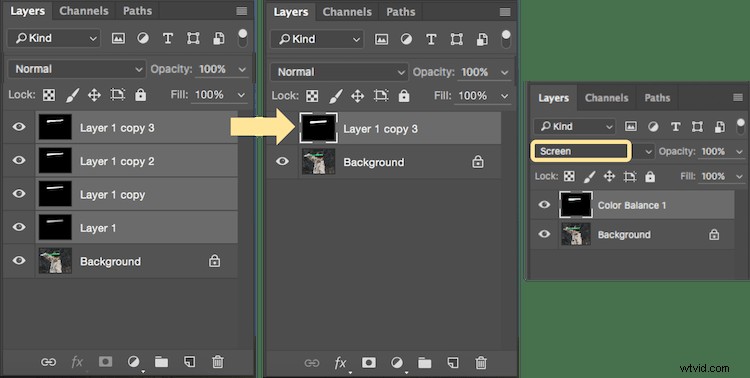The image size is (750, 378).
Task: Select Layer 1 row in left panel
Action: [x=137, y=228]
